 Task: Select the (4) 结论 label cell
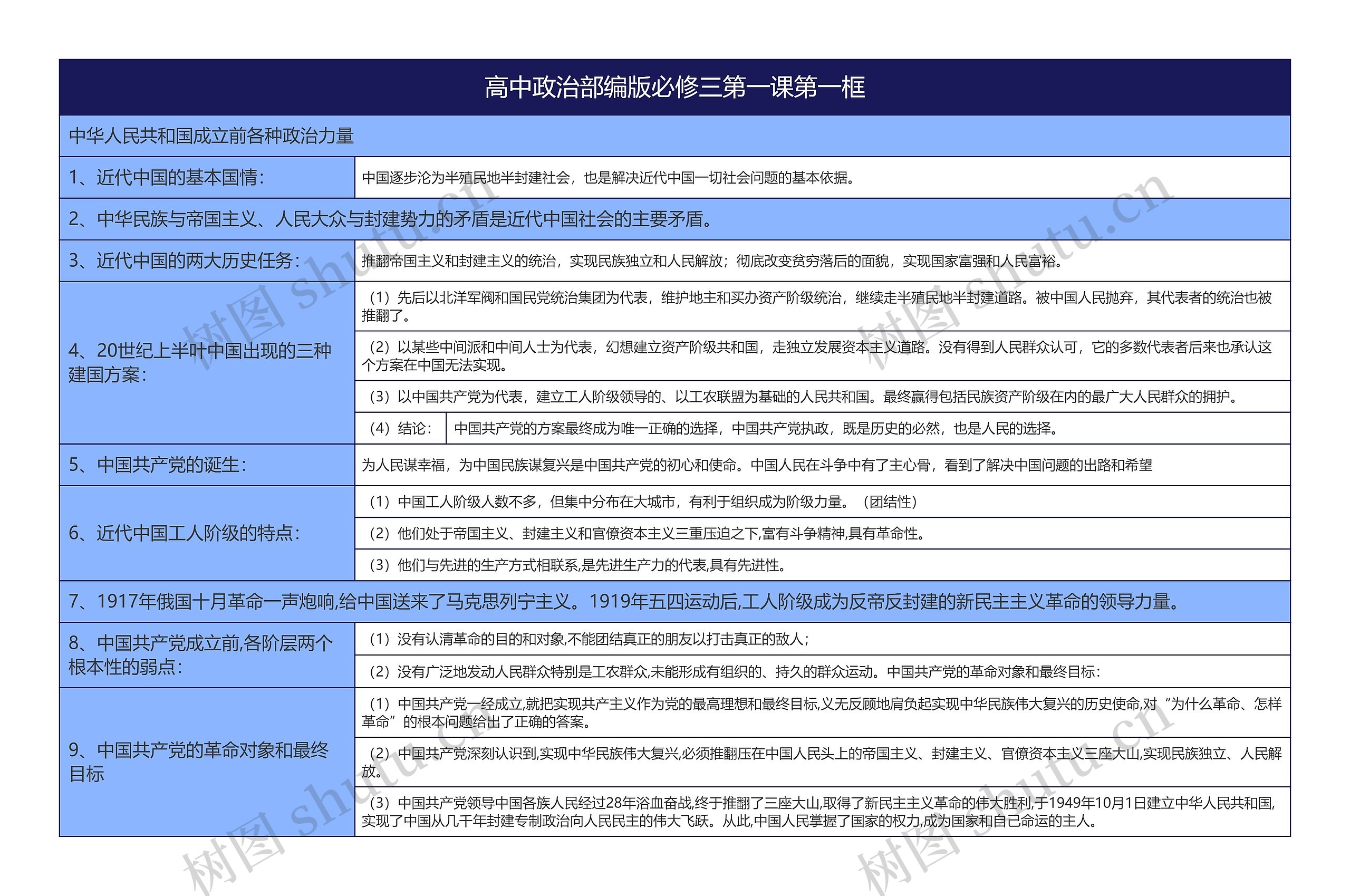coord(400,428)
